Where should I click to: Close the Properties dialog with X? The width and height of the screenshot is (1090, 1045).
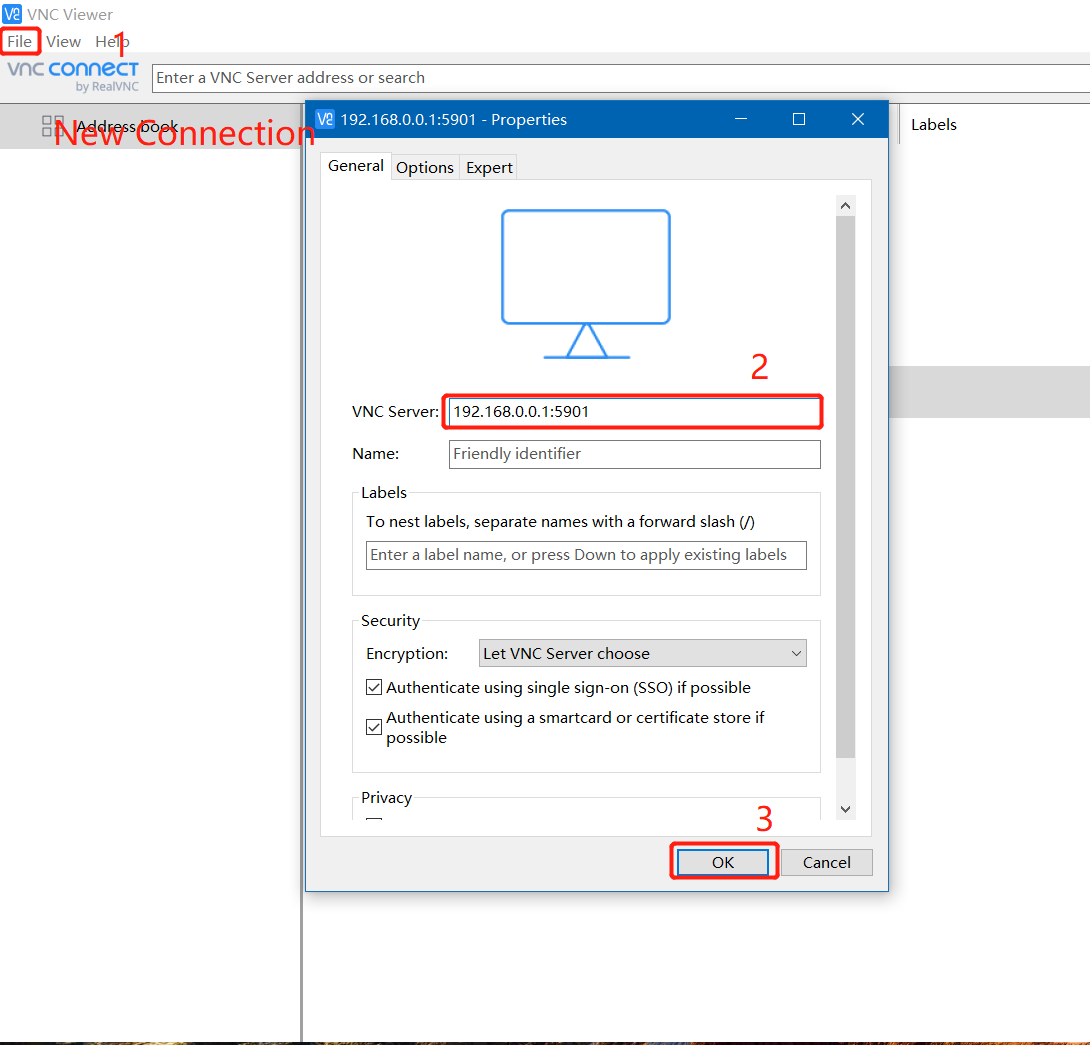pos(858,119)
